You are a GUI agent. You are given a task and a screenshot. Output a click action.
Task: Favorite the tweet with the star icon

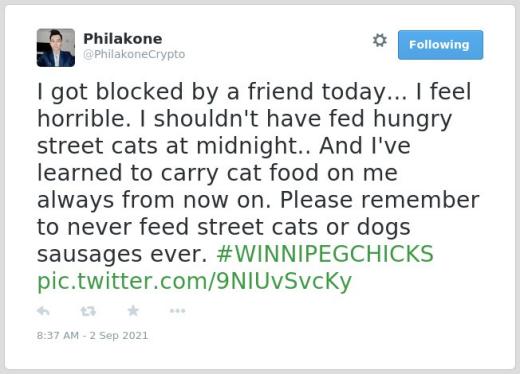tap(133, 311)
